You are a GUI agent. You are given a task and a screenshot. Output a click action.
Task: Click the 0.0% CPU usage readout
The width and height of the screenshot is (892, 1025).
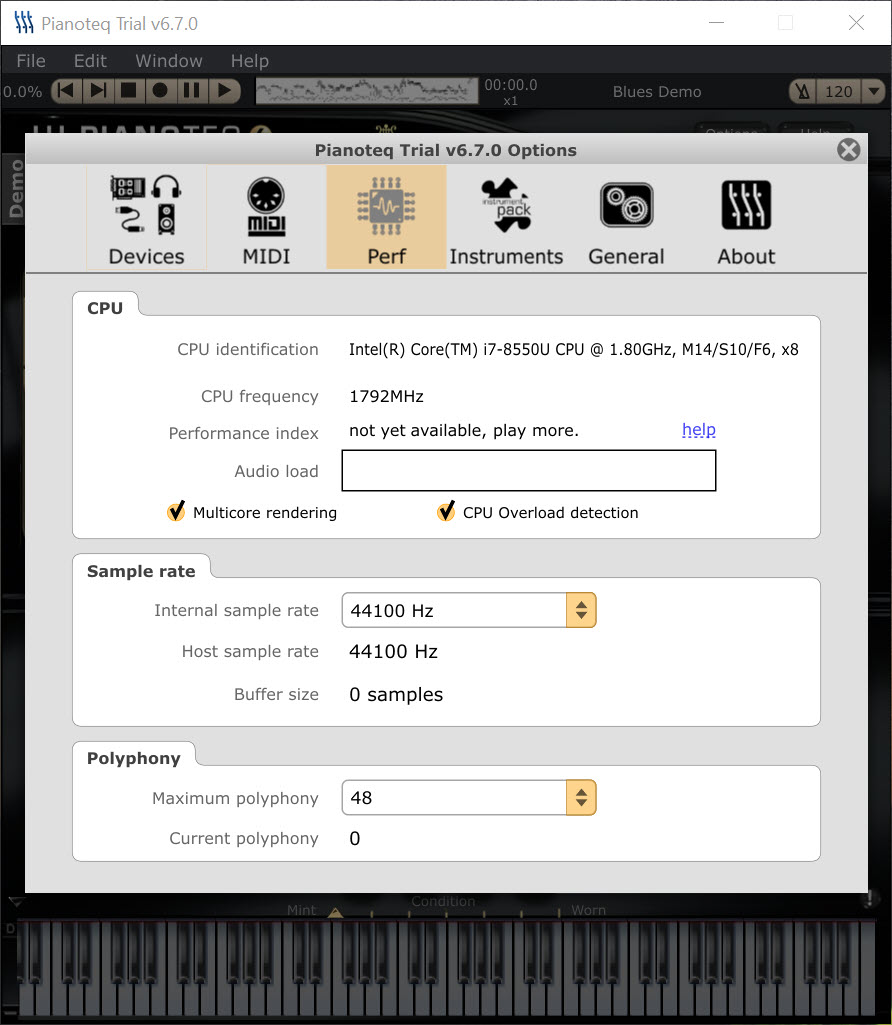pos(22,92)
